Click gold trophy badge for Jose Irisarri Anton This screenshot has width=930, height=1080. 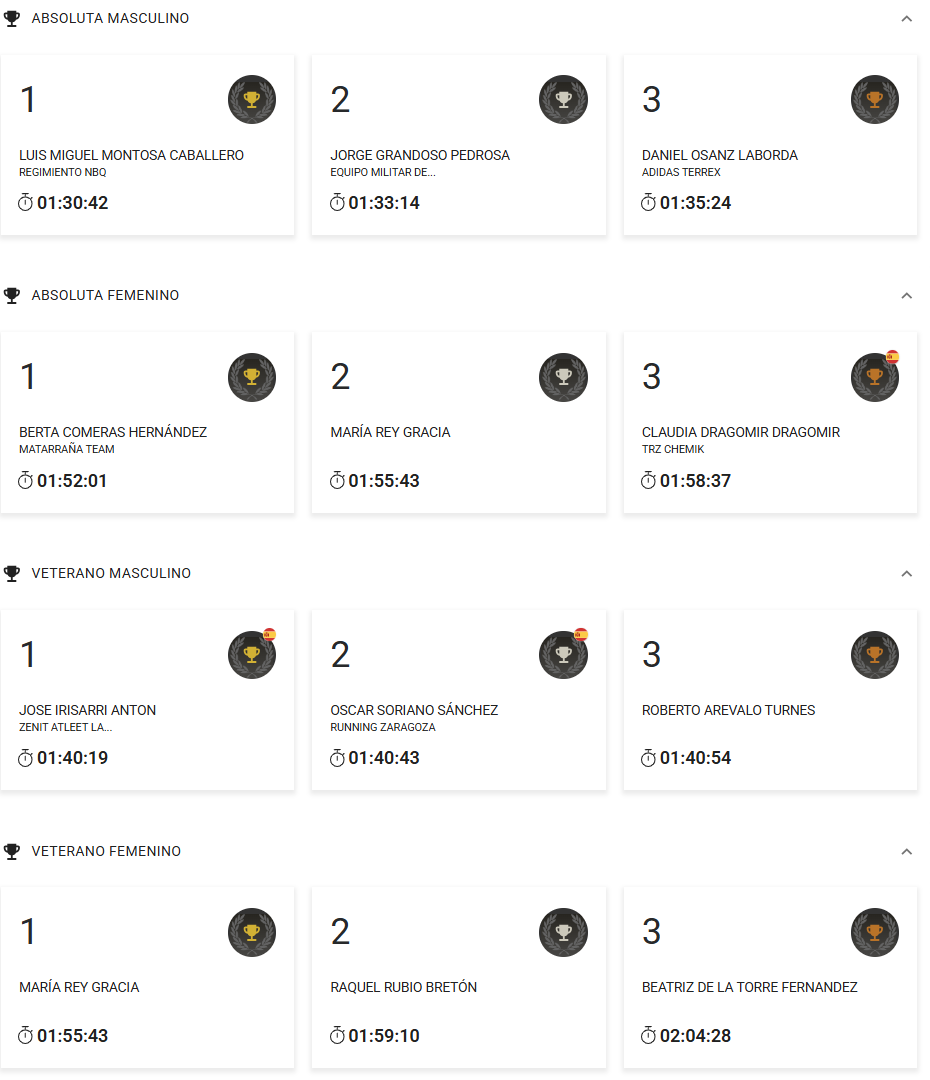(252, 655)
